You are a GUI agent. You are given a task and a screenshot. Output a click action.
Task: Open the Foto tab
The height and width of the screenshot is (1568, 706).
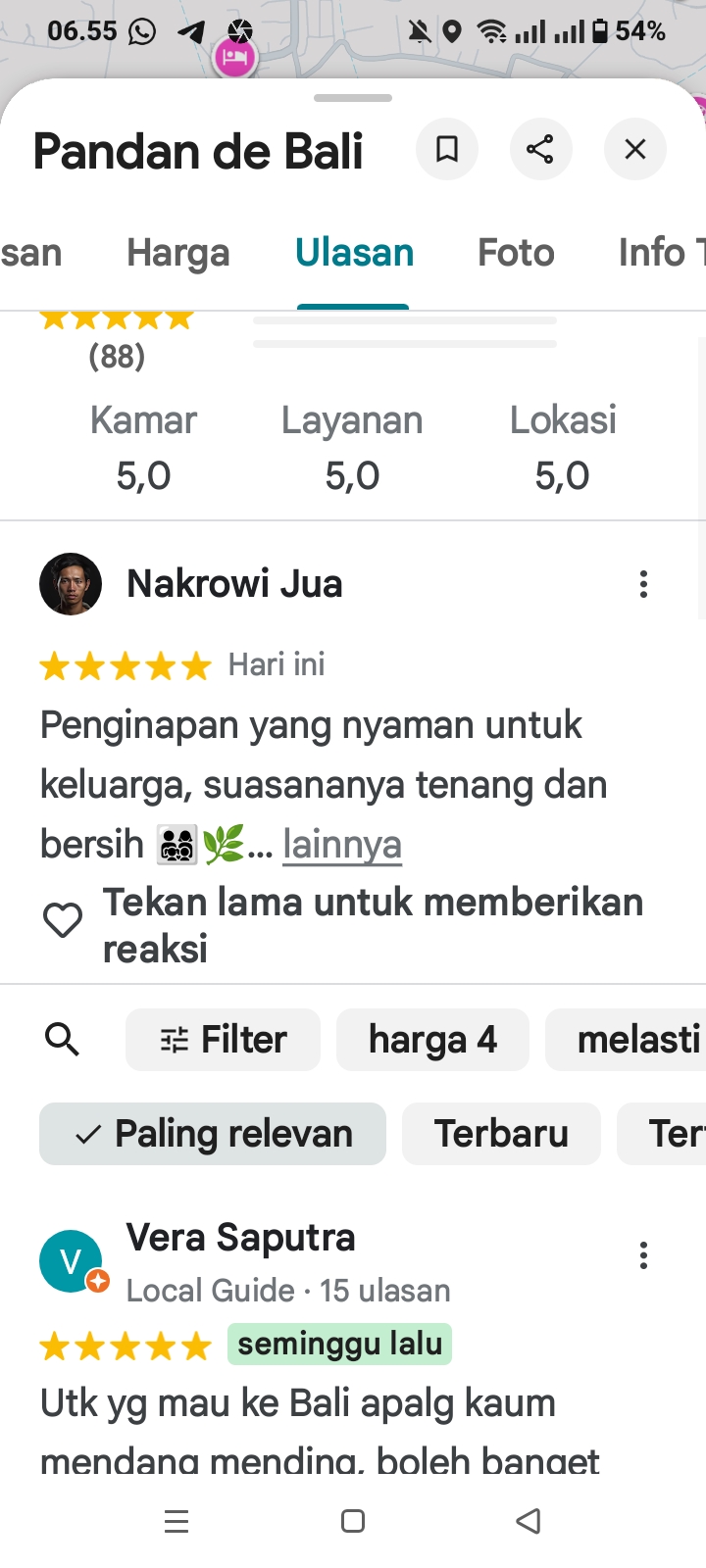(516, 253)
